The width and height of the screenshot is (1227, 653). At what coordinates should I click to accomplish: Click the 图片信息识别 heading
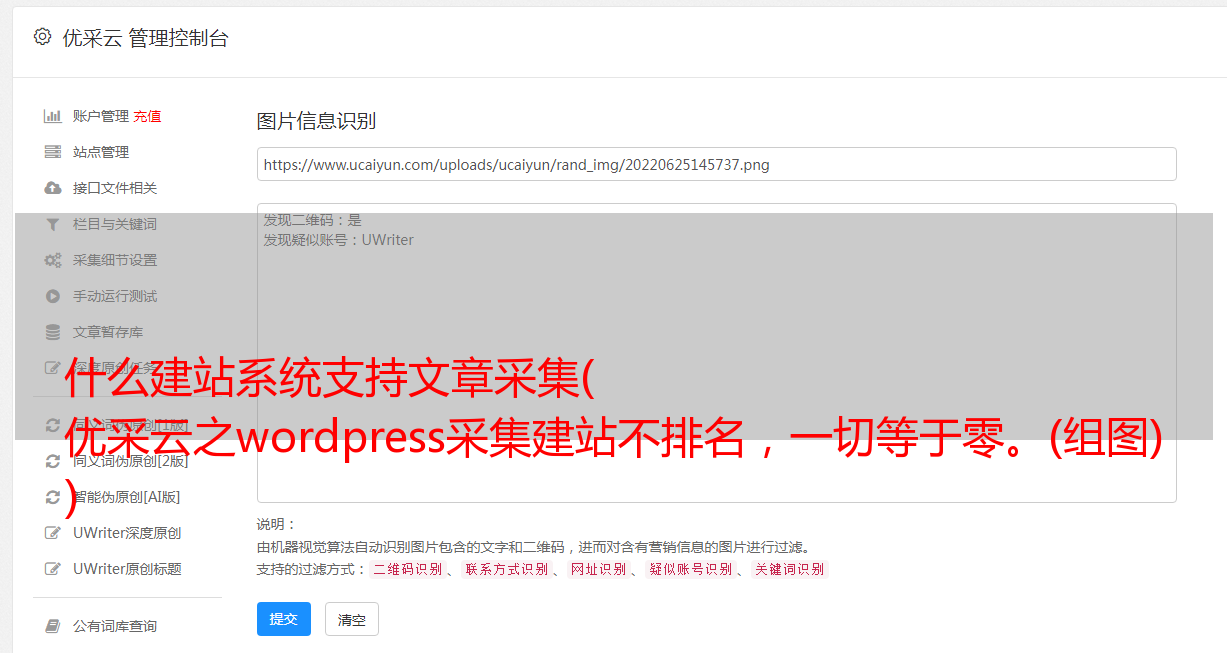[x=316, y=121]
